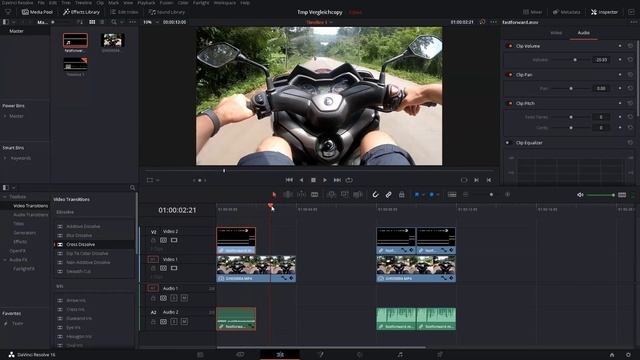Viewport: 640px width, 360px height.
Task: Toggle timeline Snapping magnet
Action: (375, 195)
